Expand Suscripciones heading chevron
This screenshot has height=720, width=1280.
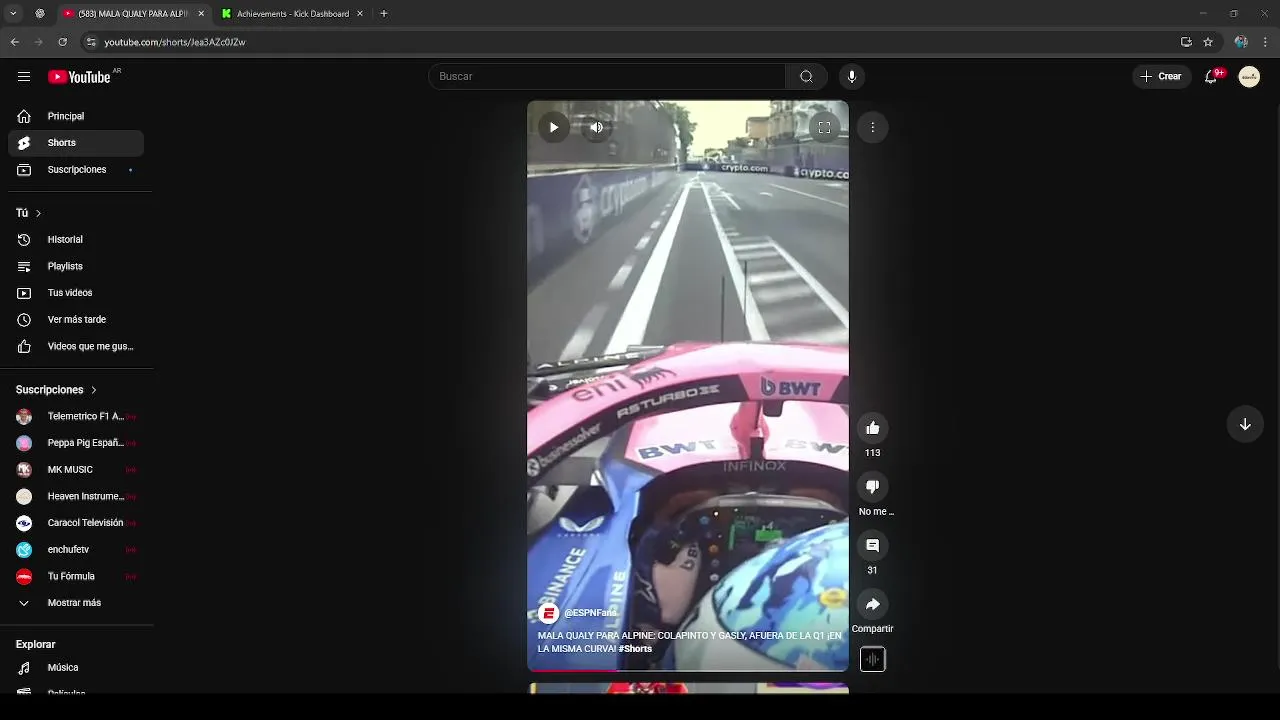[94, 390]
